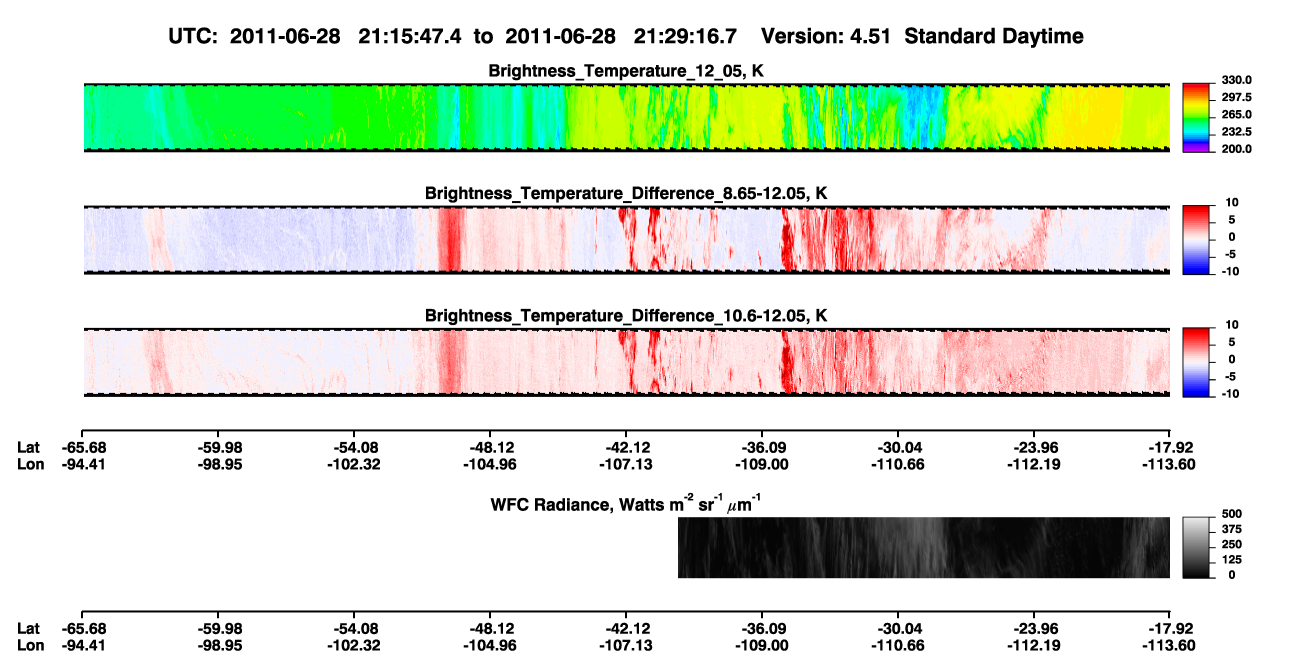The width and height of the screenshot is (1300, 667).
Task: Click the end time '21:29:16.7' in the header
Action: [x=686, y=36]
